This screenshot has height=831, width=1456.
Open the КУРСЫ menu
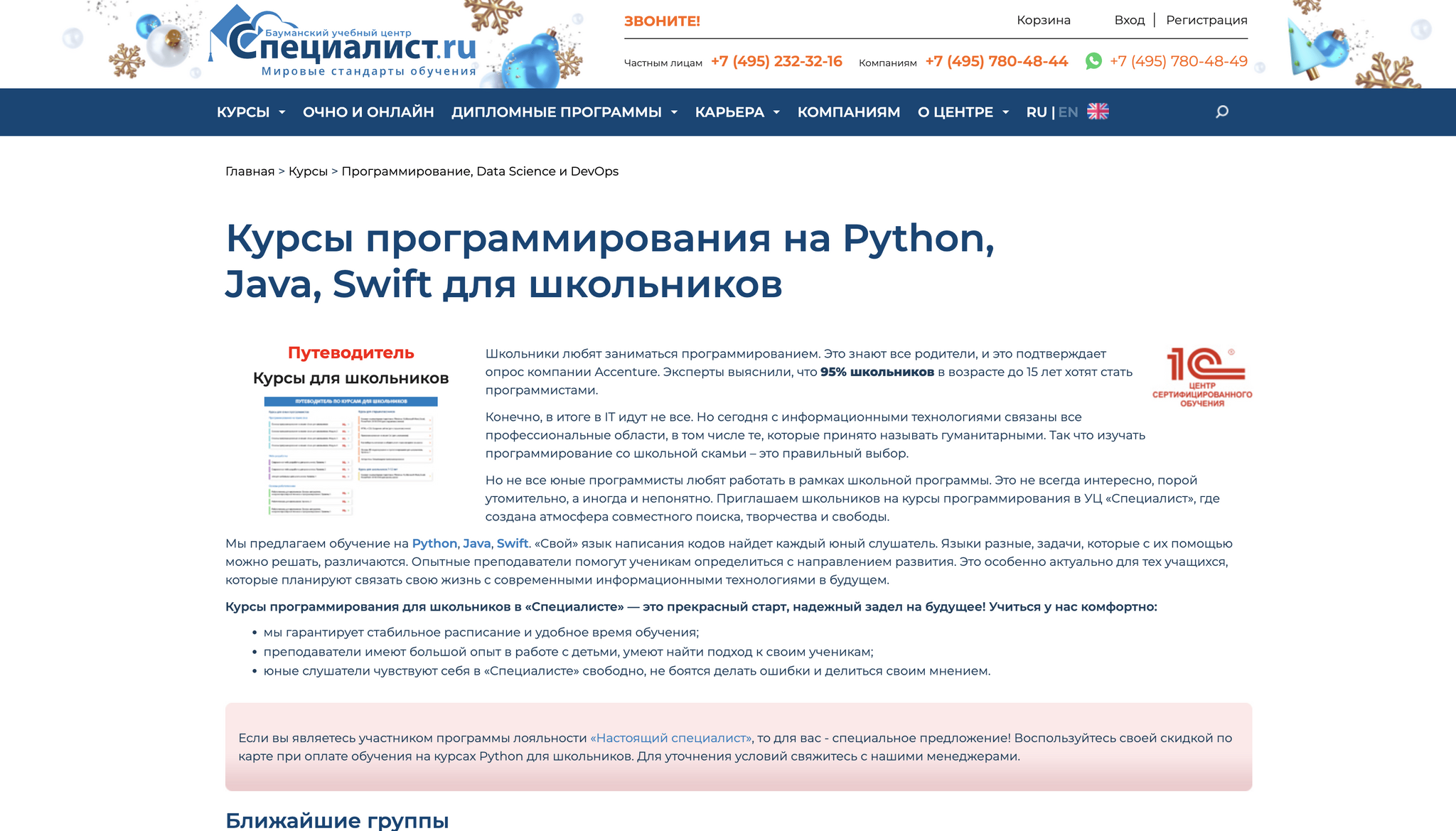click(243, 112)
